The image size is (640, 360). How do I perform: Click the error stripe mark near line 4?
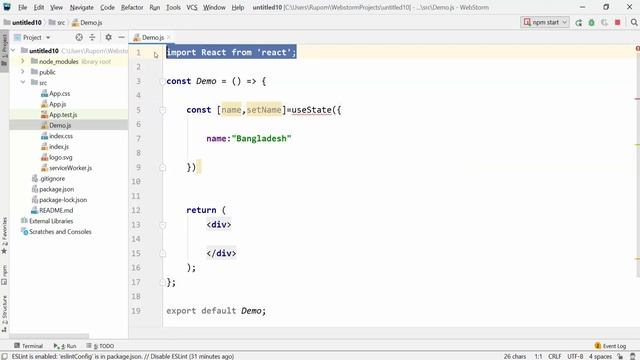point(637,99)
